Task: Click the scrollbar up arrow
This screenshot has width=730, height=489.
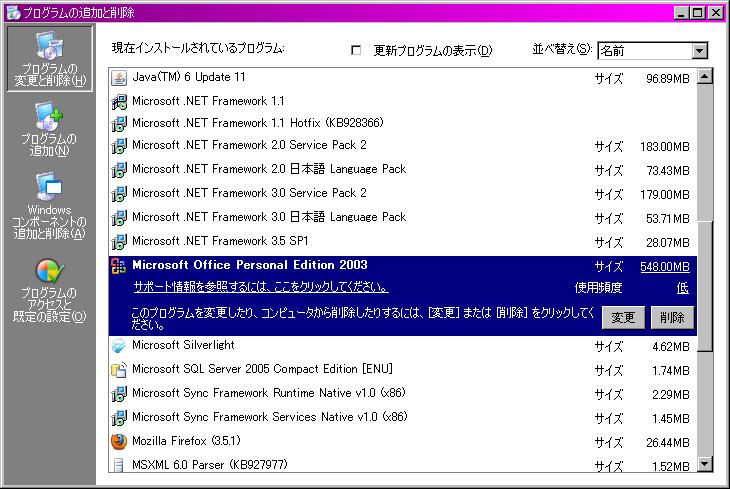Action: point(705,76)
